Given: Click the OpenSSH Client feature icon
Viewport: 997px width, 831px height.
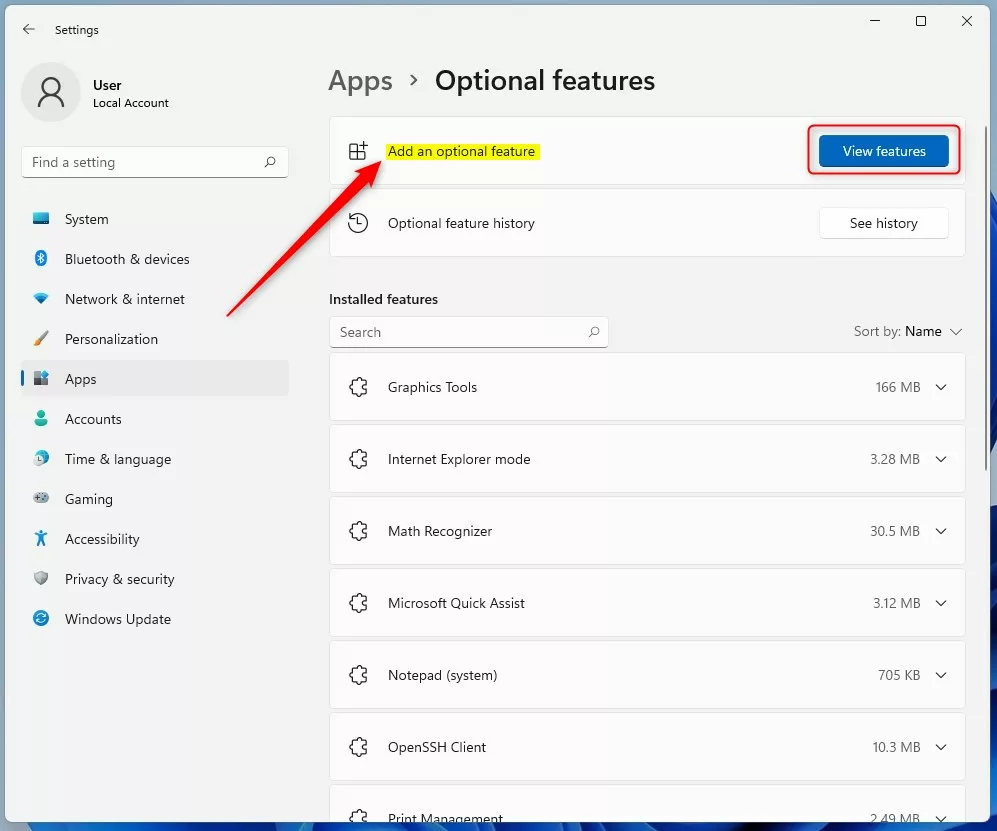Looking at the screenshot, I should [359, 746].
